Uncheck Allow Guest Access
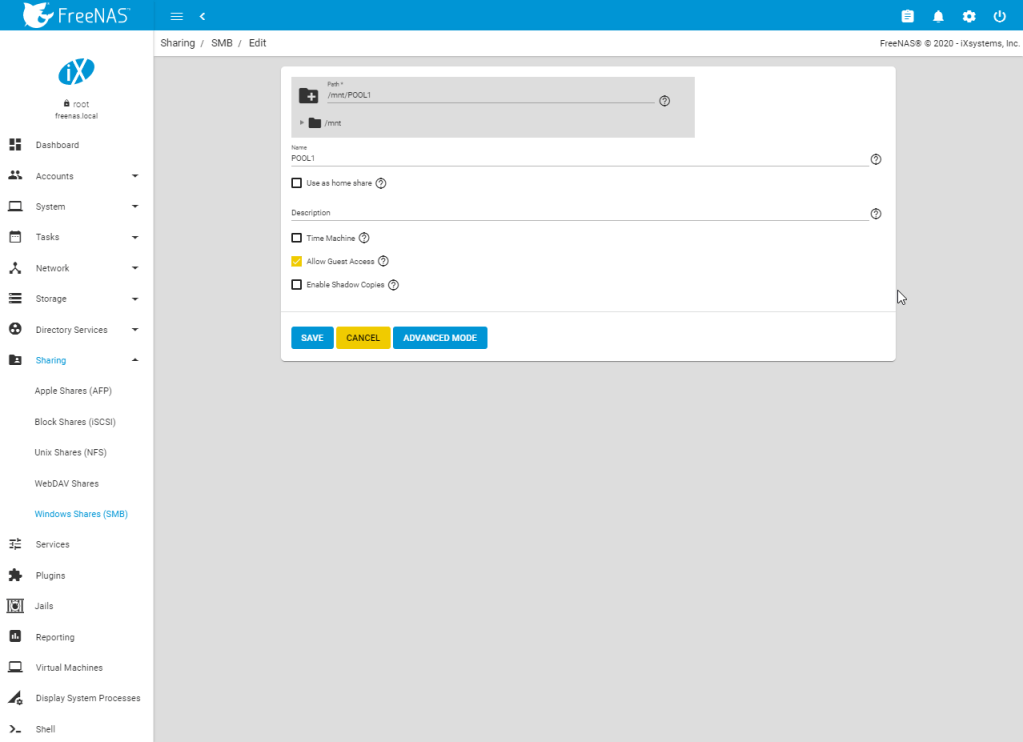1023x742 pixels. coord(296,261)
